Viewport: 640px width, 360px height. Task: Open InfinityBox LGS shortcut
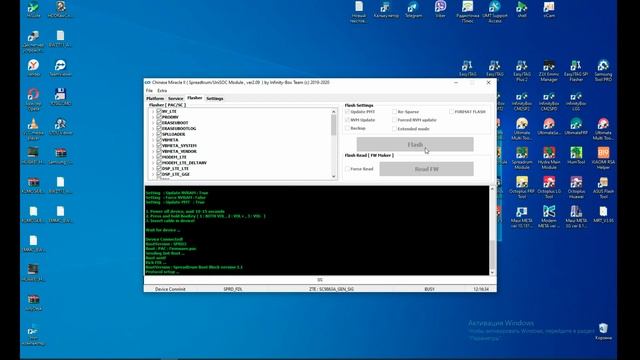tap(576, 102)
